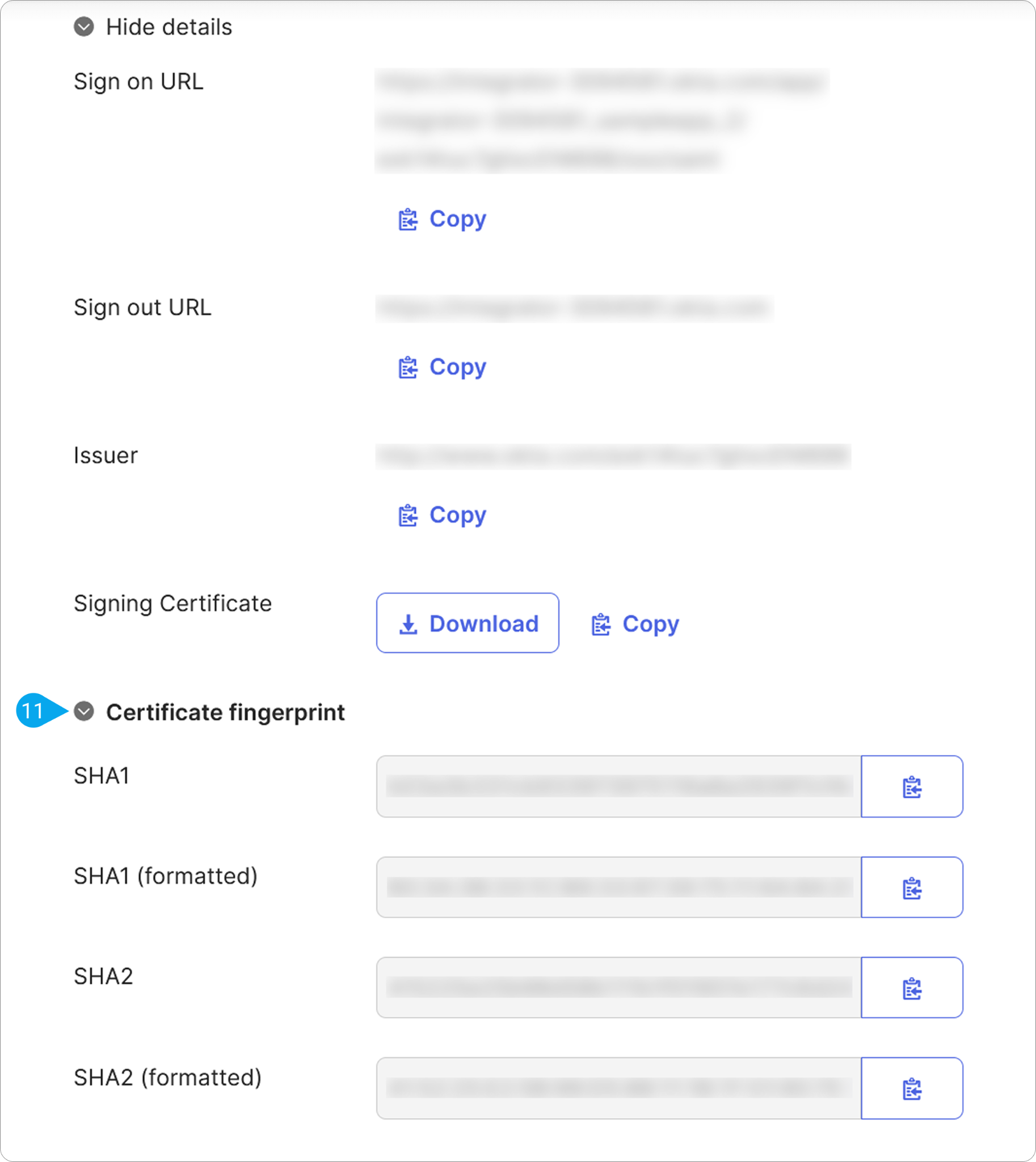Copy the Issuer value

[443, 515]
